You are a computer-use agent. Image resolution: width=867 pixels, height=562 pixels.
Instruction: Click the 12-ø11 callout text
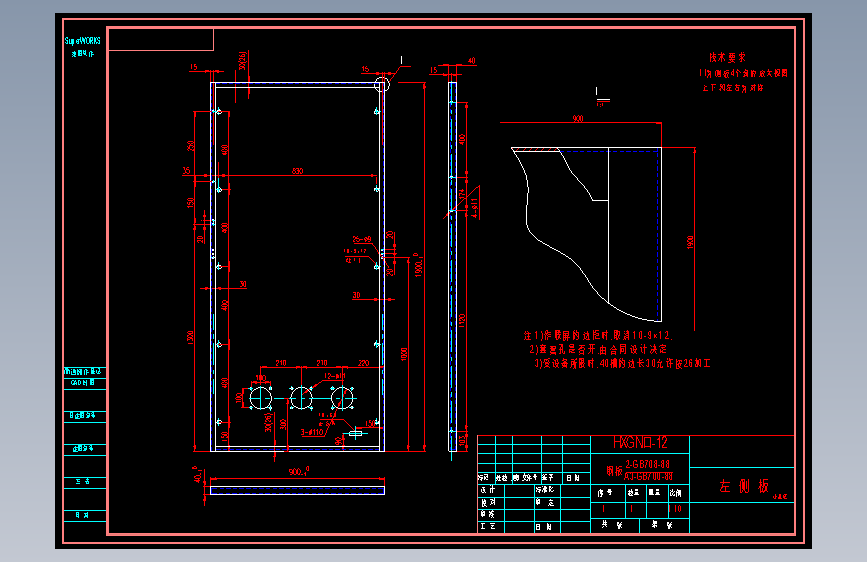click(x=335, y=376)
